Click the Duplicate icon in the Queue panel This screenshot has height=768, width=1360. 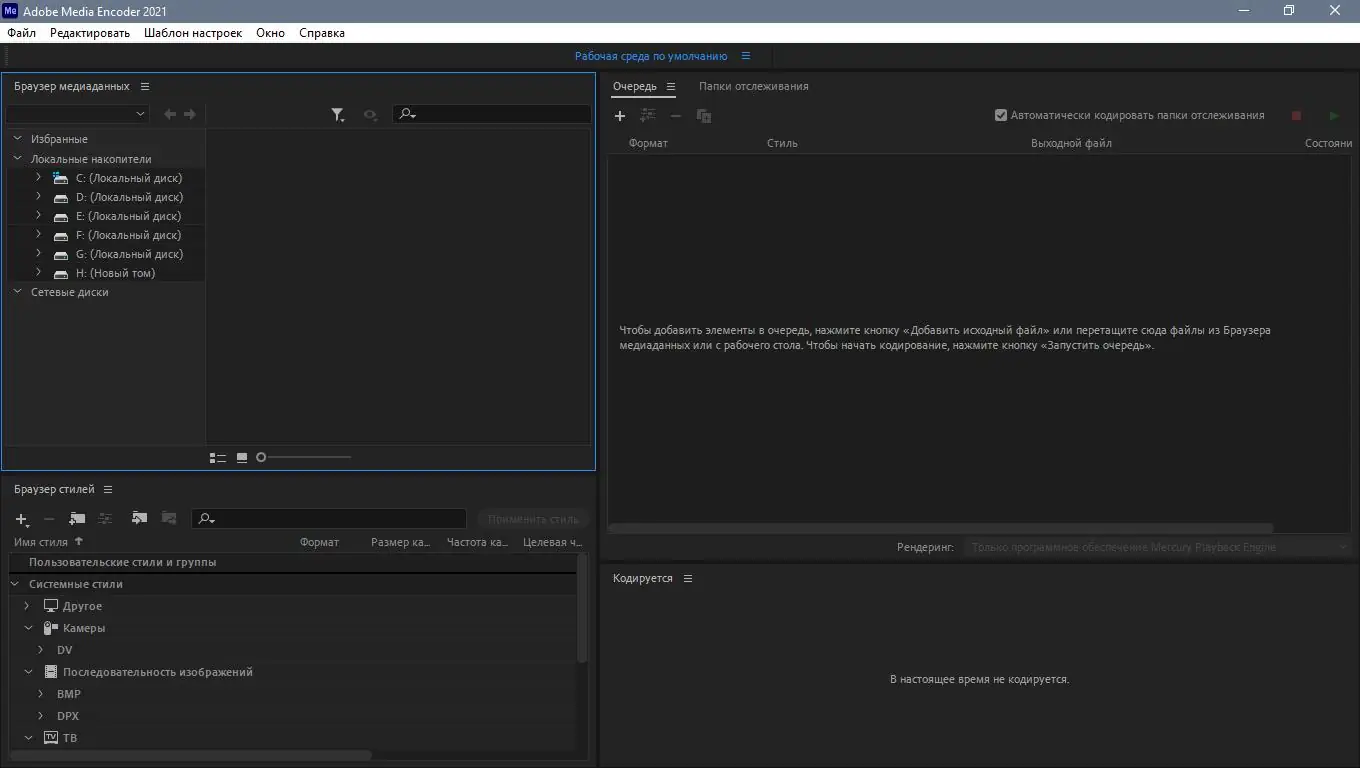[703, 116]
